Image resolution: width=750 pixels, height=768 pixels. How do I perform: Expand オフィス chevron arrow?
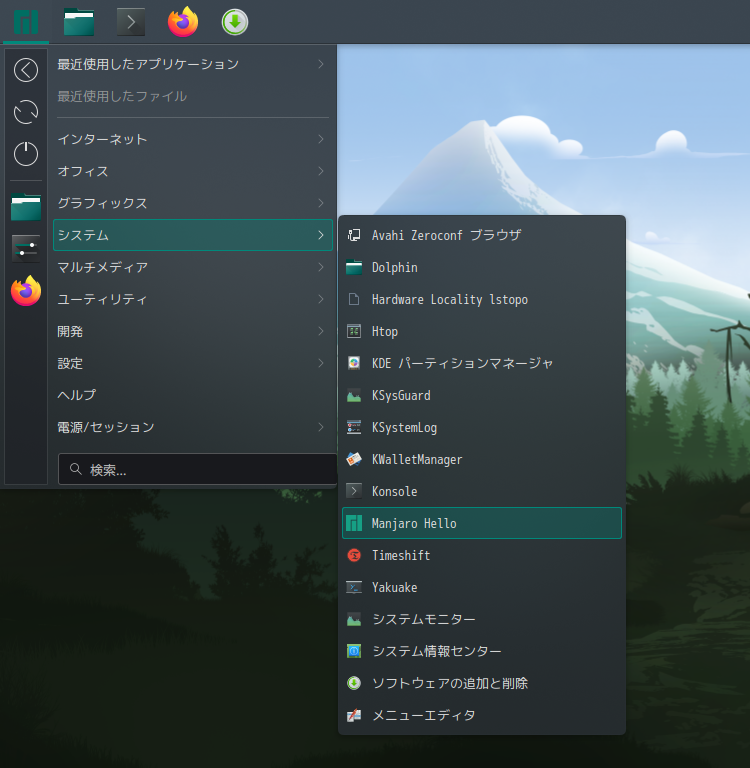[321, 171]
